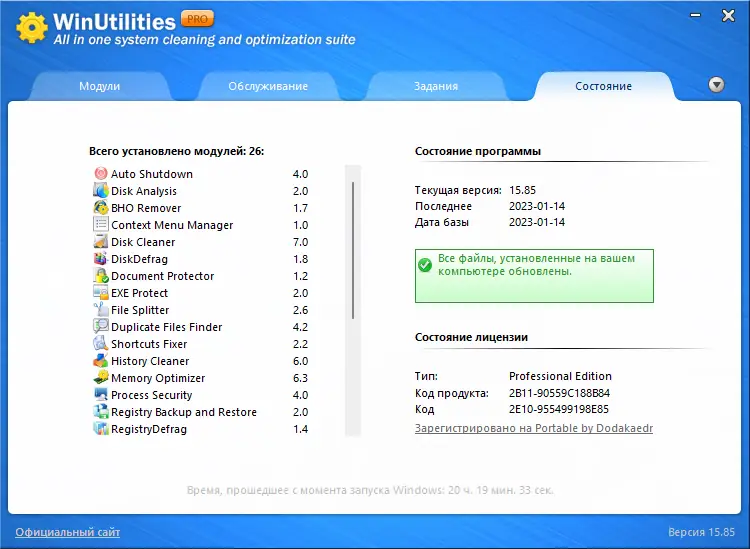Open the round dropdown arrow menu
Image resolution: width=750 pixels, height=549 pixels.
pyautogui.click(x=716, y=85)
